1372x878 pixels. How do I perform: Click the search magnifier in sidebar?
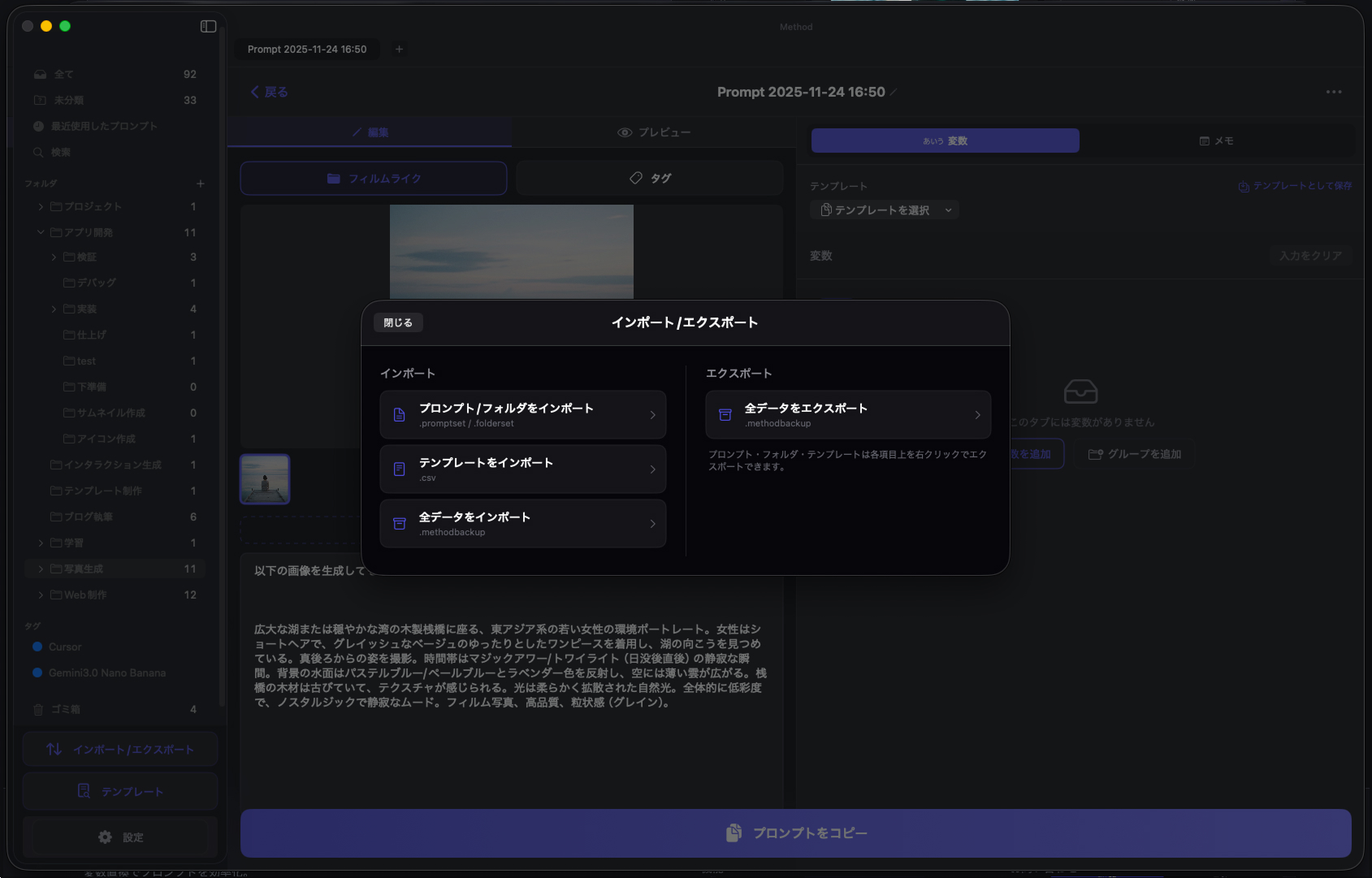click(x=38, y=152)
